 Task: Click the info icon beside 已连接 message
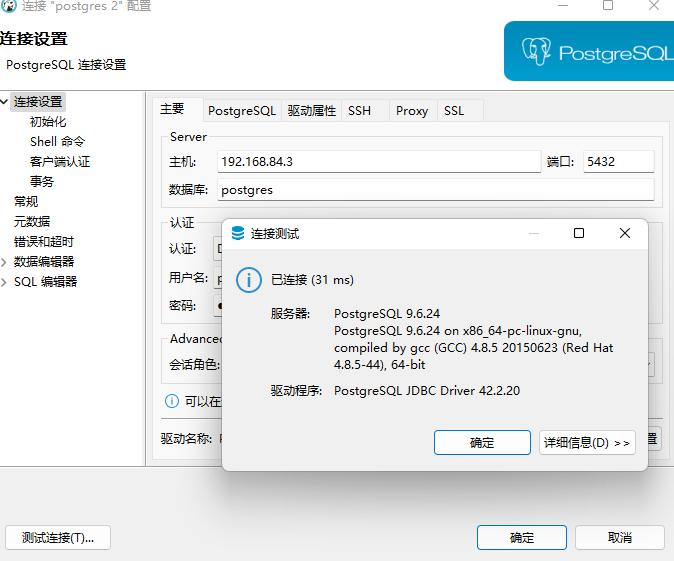pos(248,280)
